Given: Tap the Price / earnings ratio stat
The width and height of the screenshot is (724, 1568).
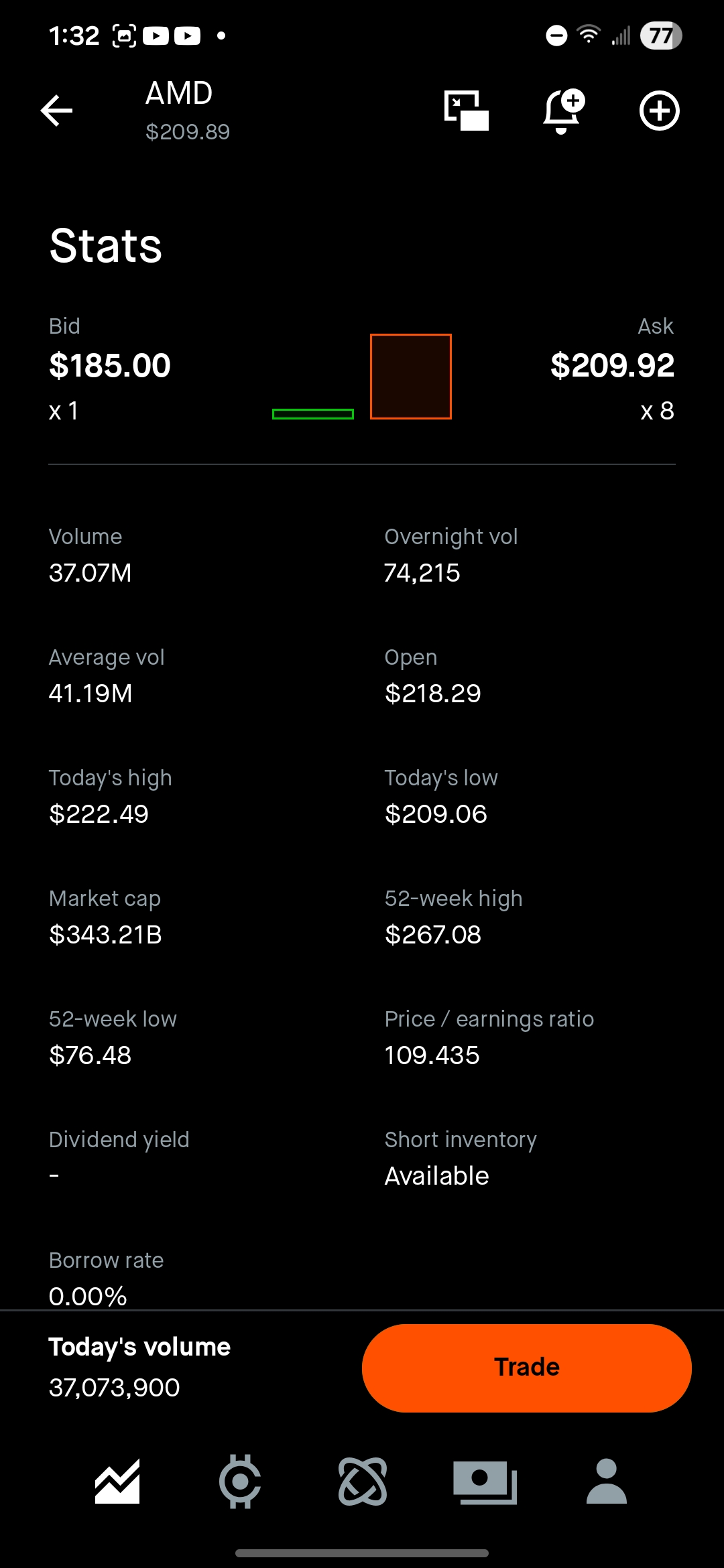Looking at the screenshot, I should pyautogui.click(x=489, y=1037).
